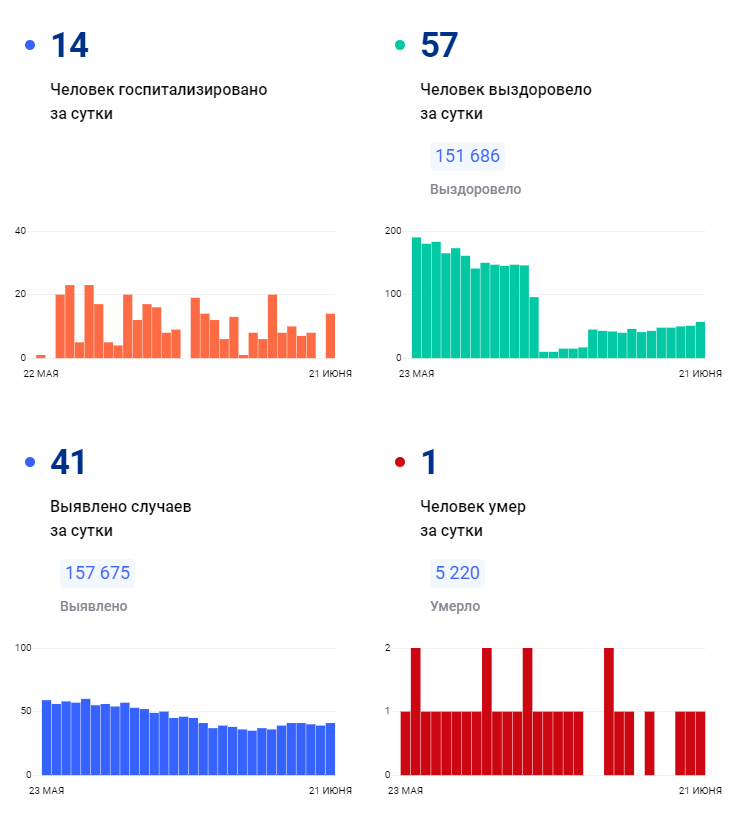The width and height of the screenshot is (749, 824).
Task: Click the blue dot beside number 14
Action: (30, 45)
